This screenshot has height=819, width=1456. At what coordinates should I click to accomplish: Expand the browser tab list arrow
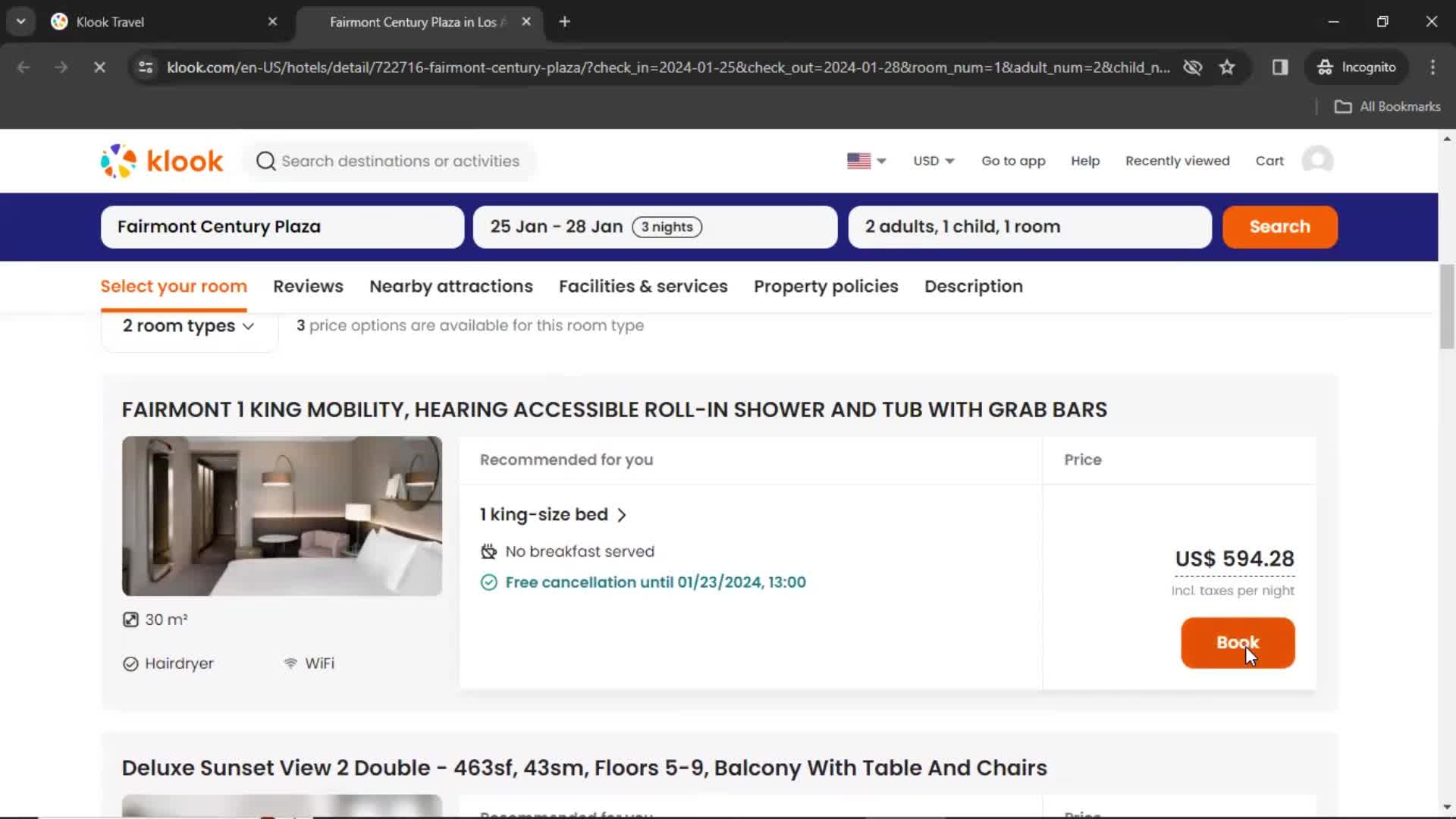tap(21, 22)
